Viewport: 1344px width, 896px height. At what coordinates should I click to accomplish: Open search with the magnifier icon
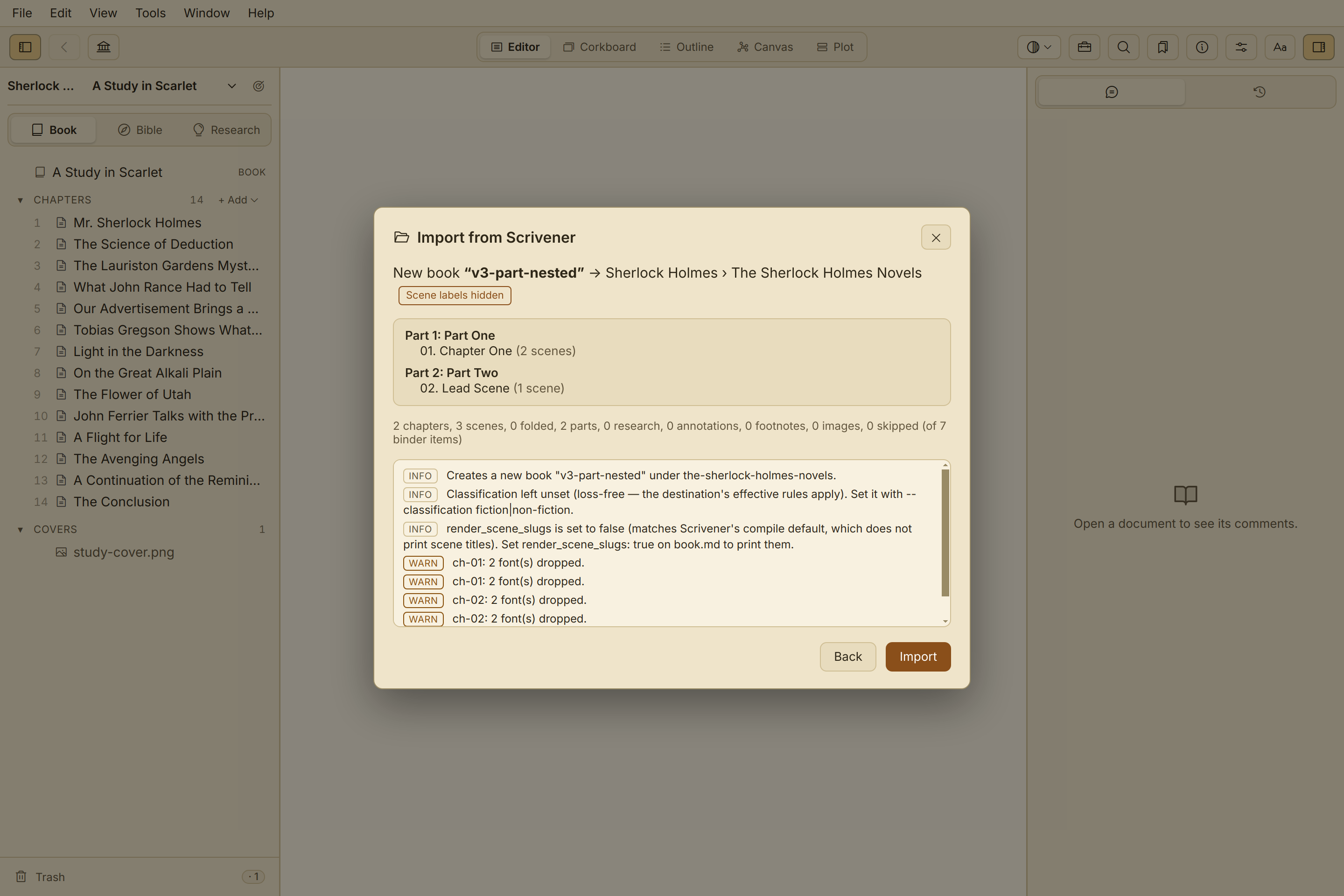1123,47
